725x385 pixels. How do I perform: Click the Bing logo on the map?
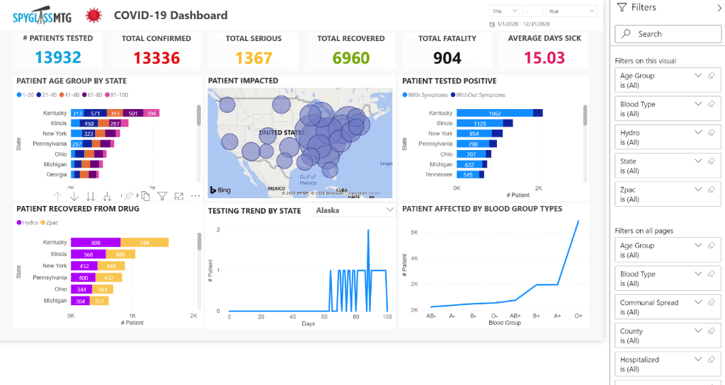220,190
